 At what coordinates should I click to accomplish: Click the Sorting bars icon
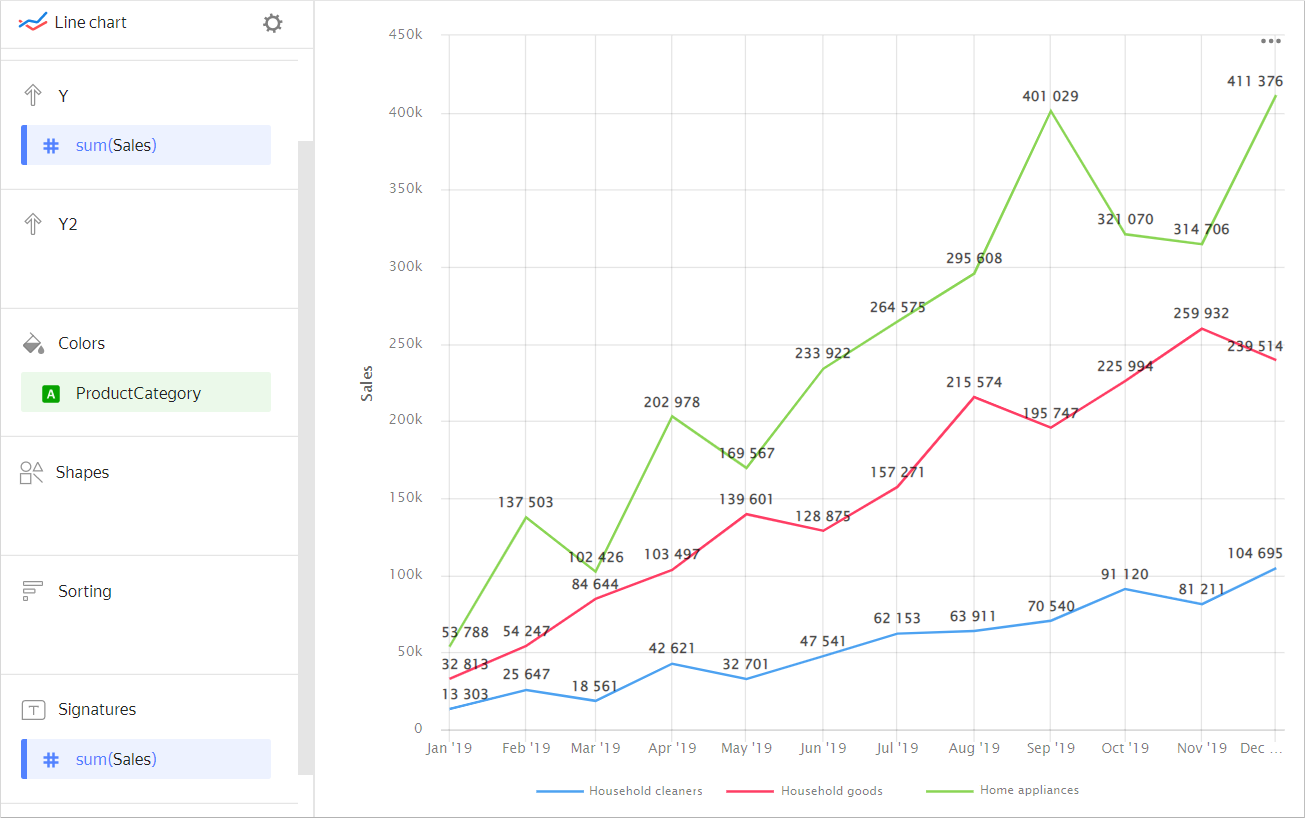tap(33, 590)
